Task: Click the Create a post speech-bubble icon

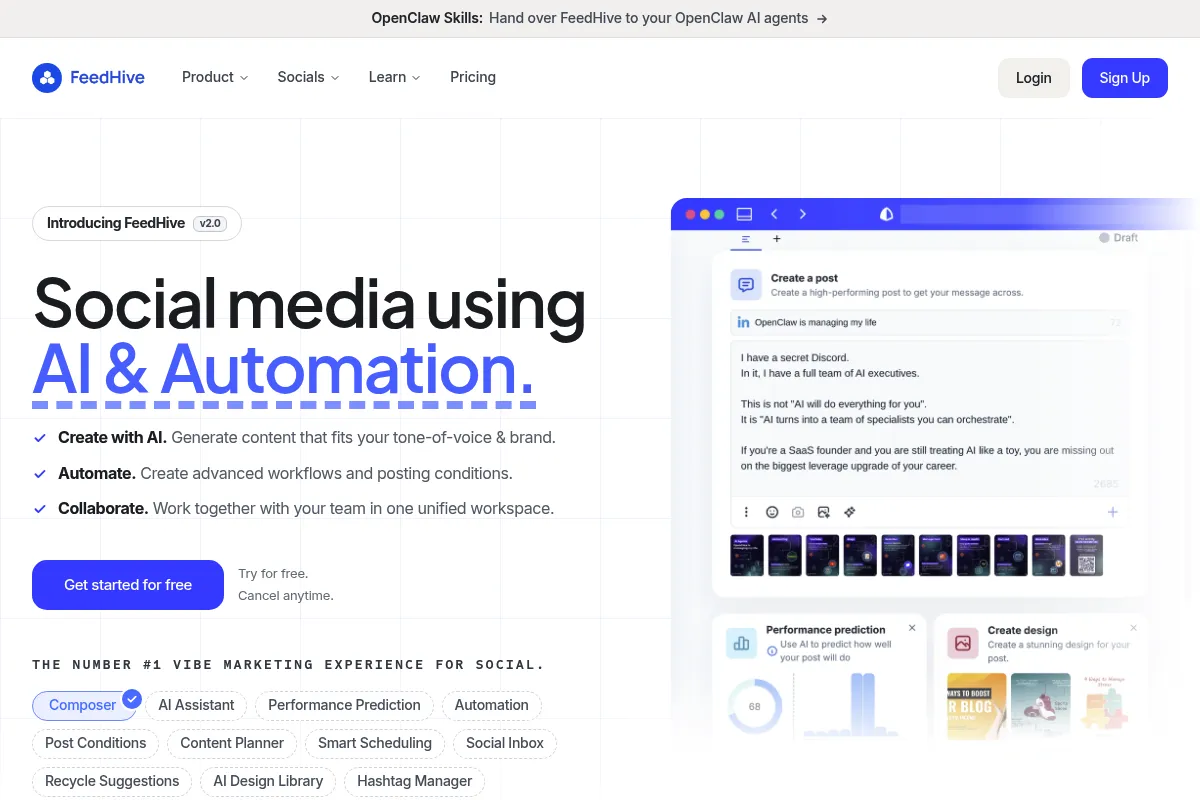Action: point(745,285)
